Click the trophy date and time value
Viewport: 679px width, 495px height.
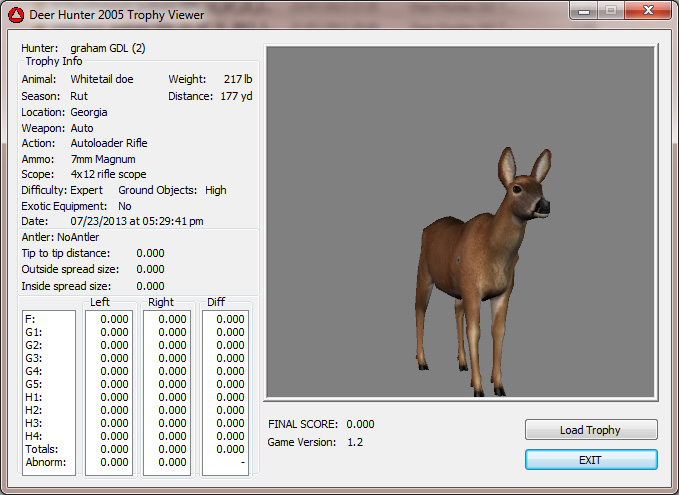click(x=137, y=221)
